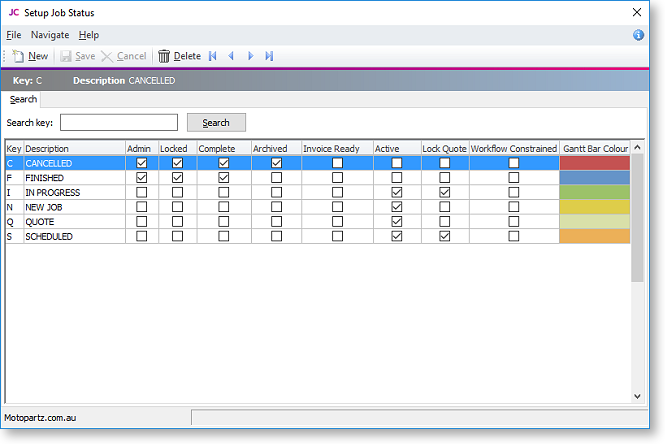Select the green IN PROGRESS Gantt colour
The image size is (665, 444).
[595, 192]
